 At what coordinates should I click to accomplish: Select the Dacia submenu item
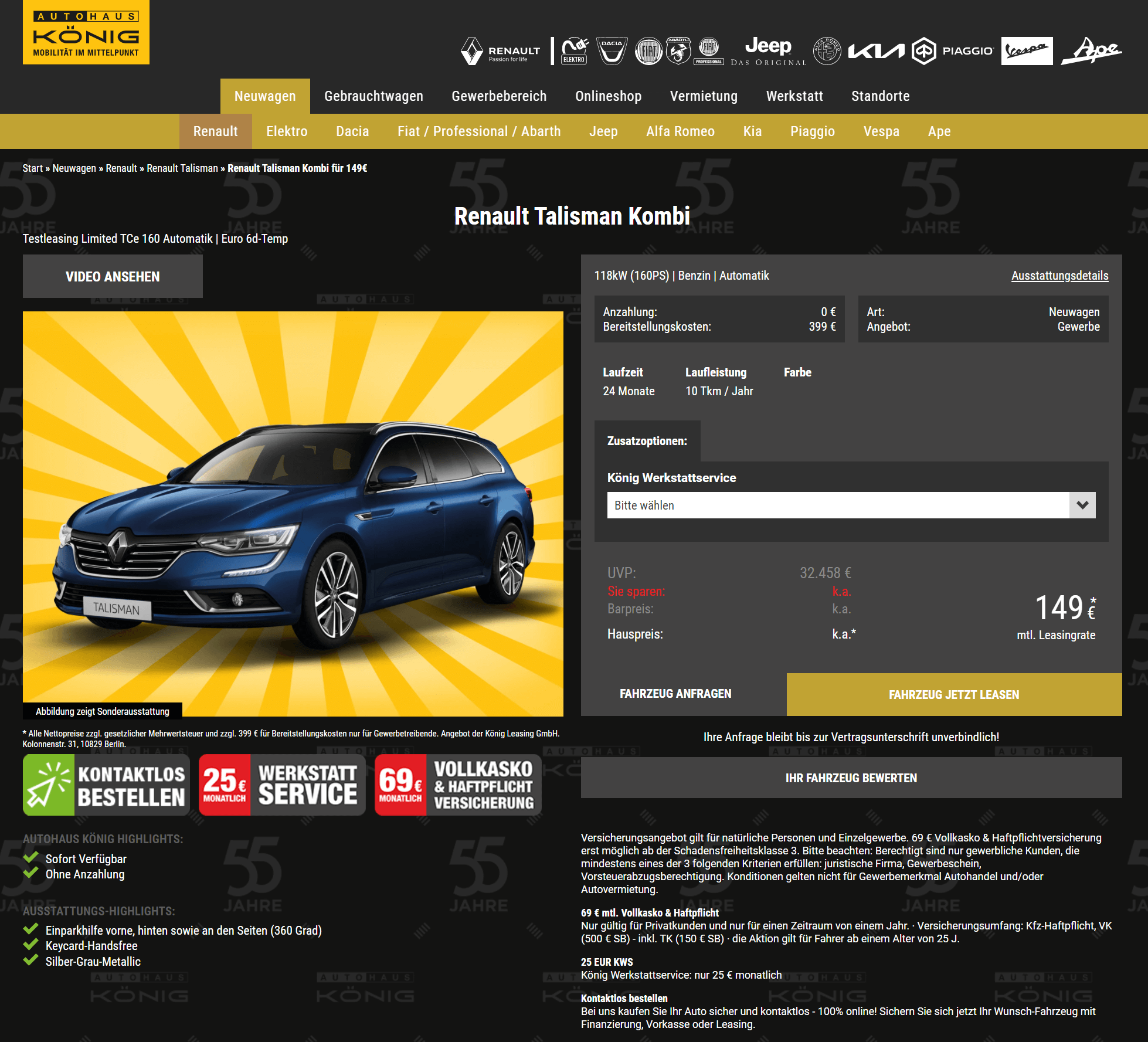click(352, 131)
